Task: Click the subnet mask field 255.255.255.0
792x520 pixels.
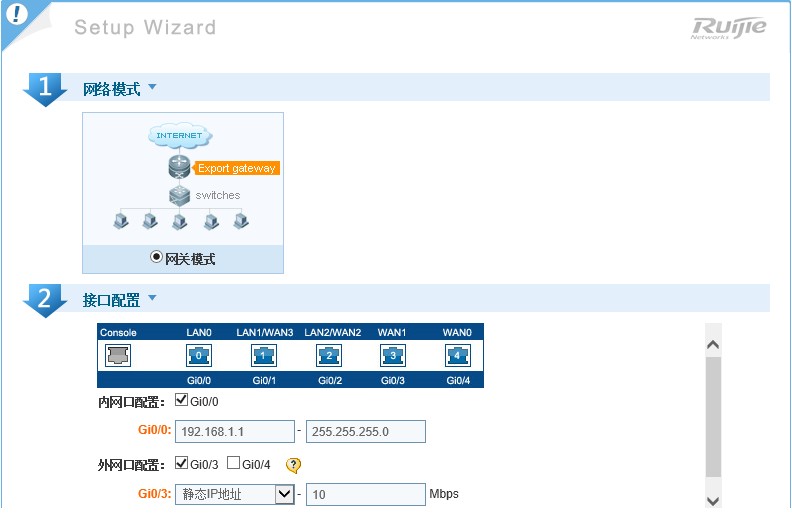Action: 366,432
